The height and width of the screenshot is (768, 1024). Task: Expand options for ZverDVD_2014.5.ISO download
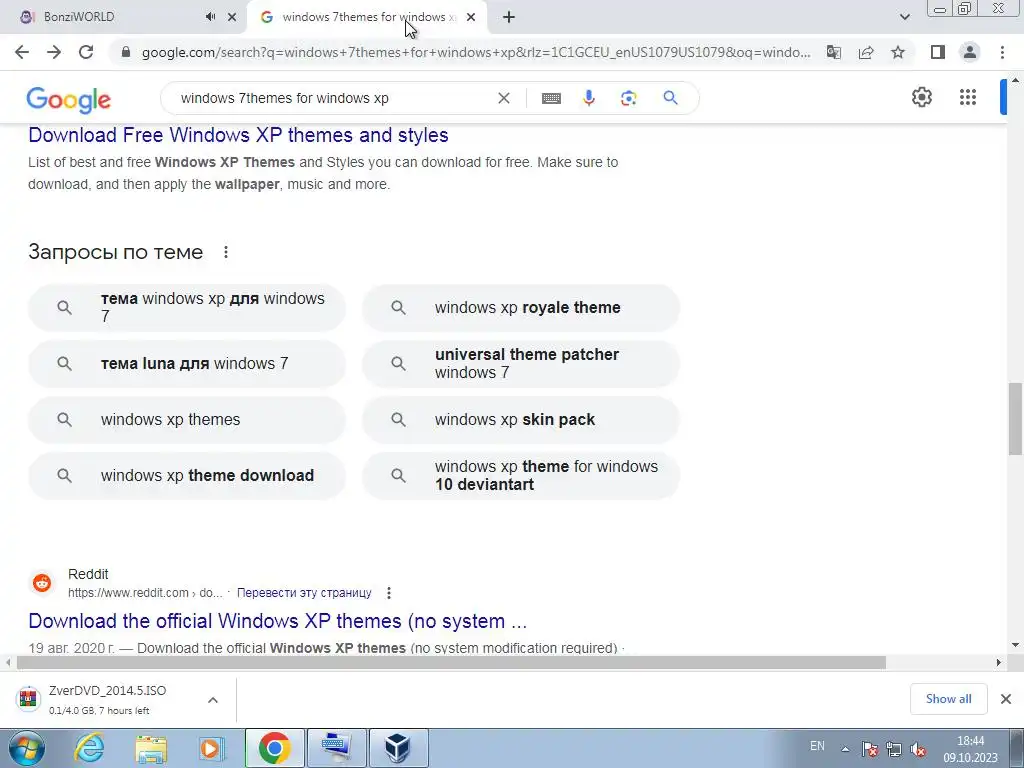click(x=212, y=700)
